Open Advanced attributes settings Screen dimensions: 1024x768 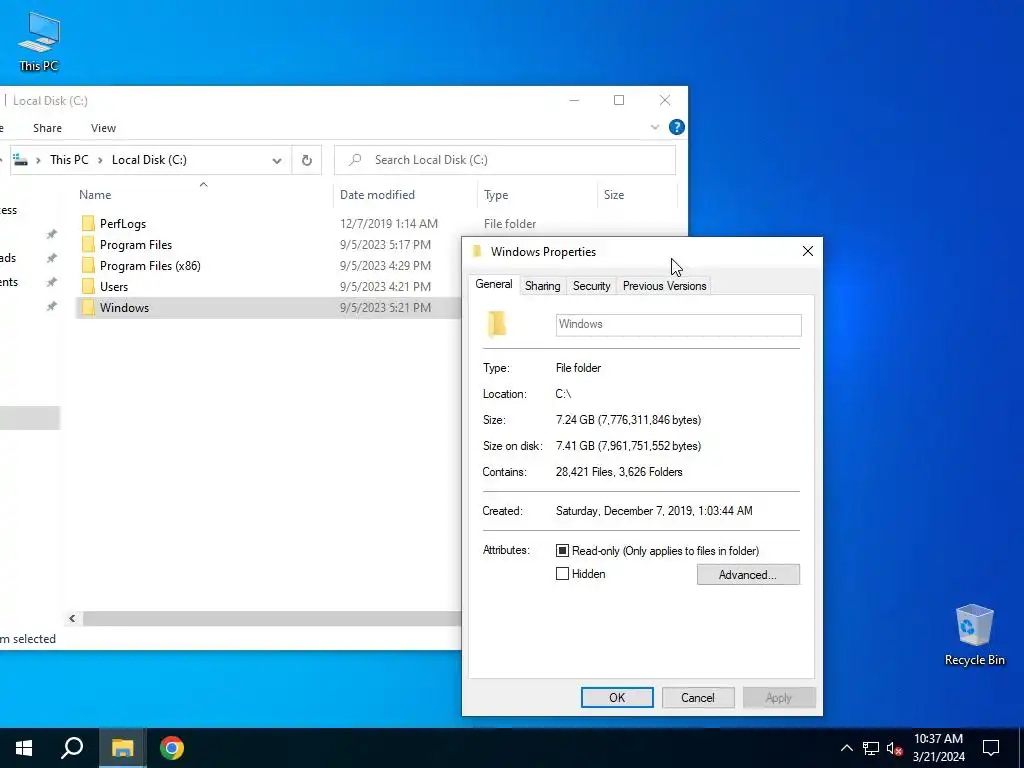tap(748, 575)
